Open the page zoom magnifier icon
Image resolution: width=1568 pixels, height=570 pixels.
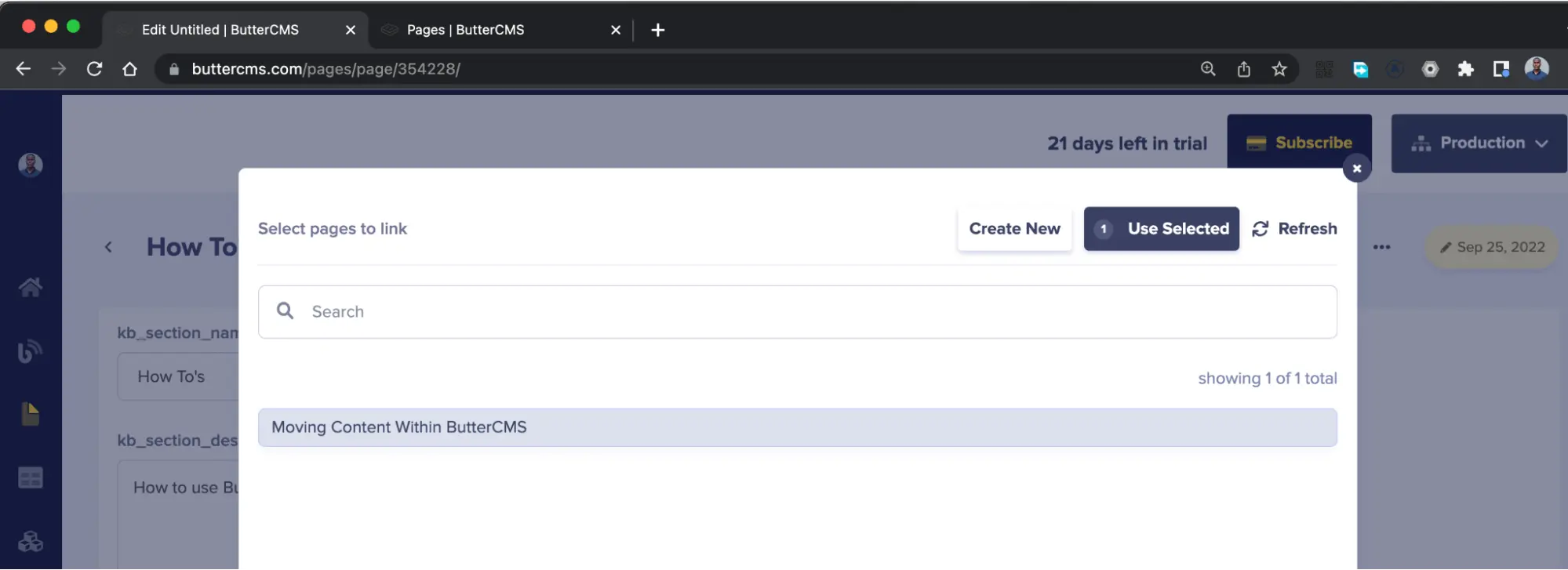1208,69
